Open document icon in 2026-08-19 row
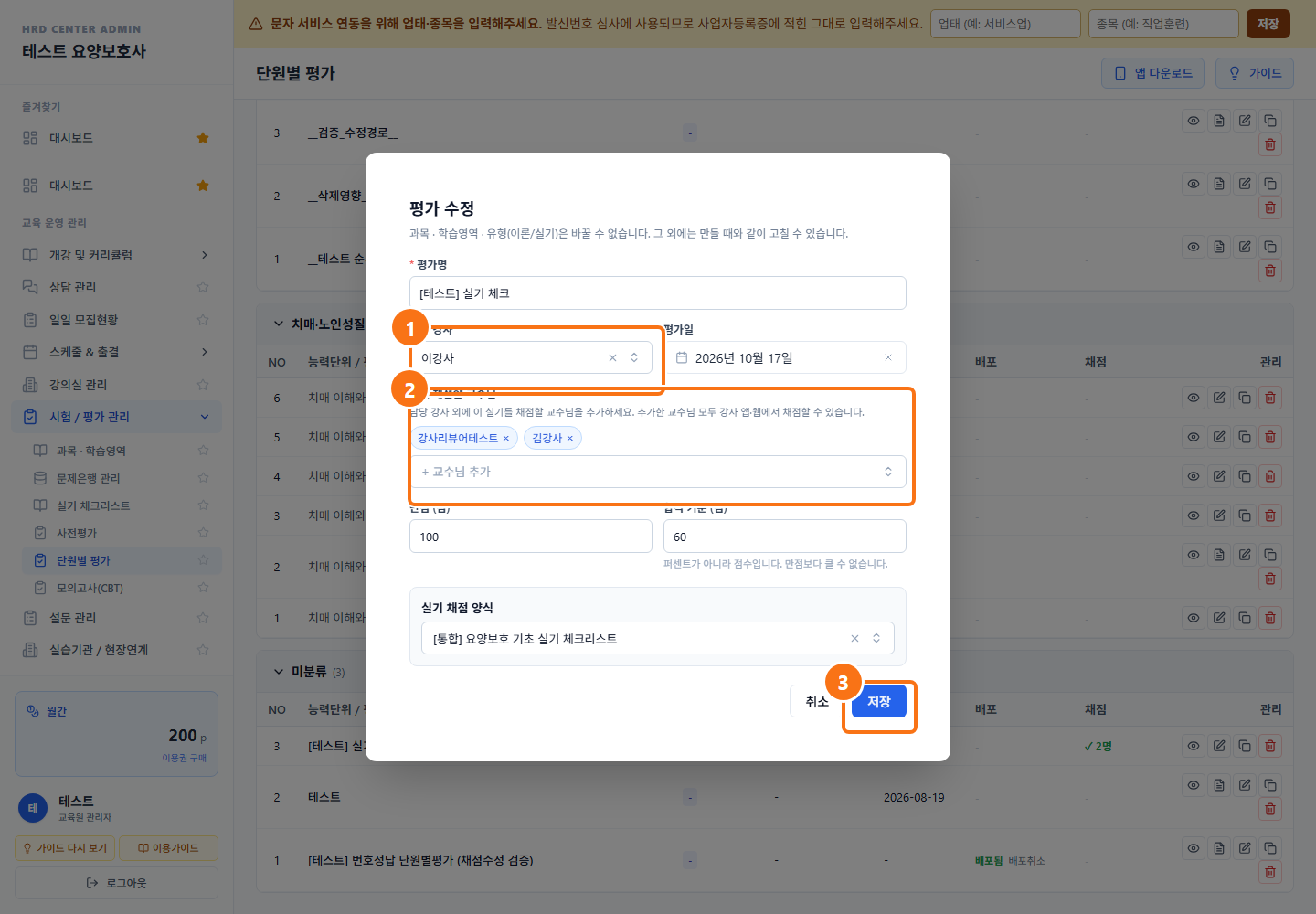 tap(1219, 785)
